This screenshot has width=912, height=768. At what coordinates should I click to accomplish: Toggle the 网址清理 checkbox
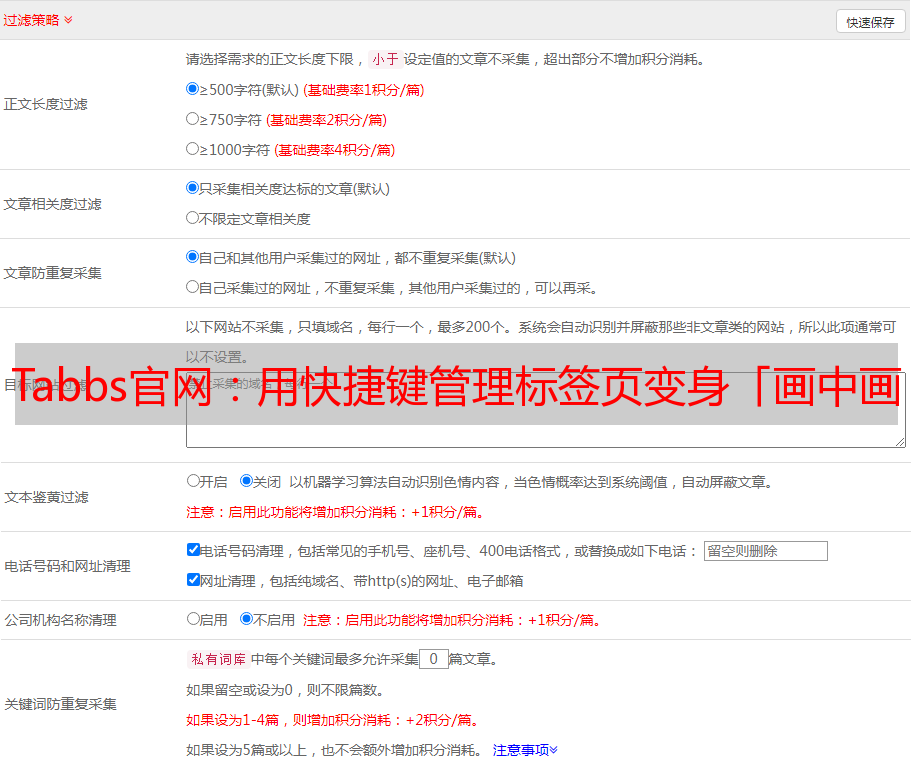[x=193, y=580]
